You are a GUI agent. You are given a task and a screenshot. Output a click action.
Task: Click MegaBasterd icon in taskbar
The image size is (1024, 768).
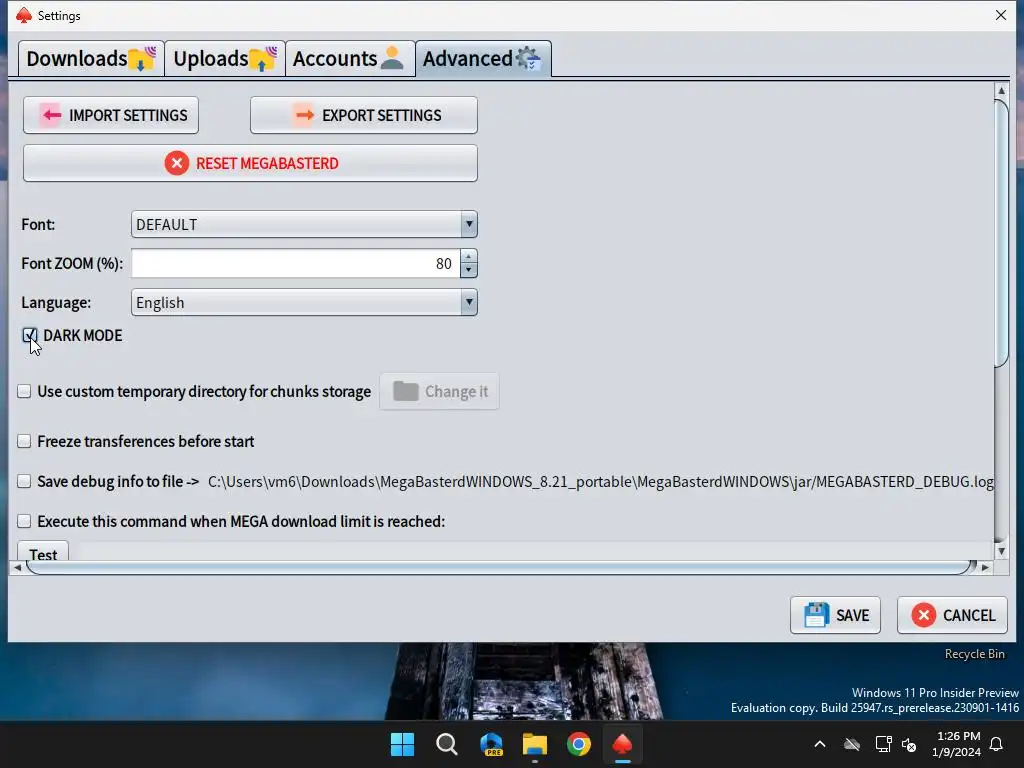[x=622, y=744]
